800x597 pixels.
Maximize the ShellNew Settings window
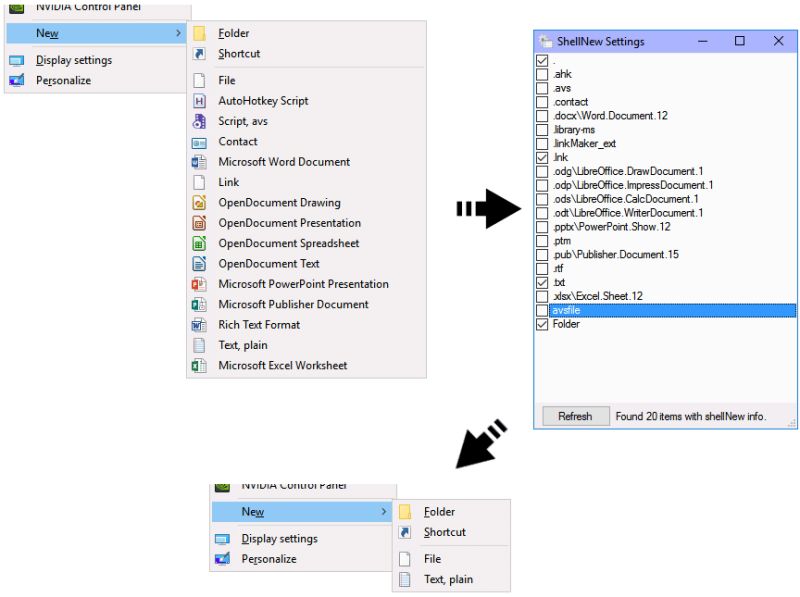(740, 41)
